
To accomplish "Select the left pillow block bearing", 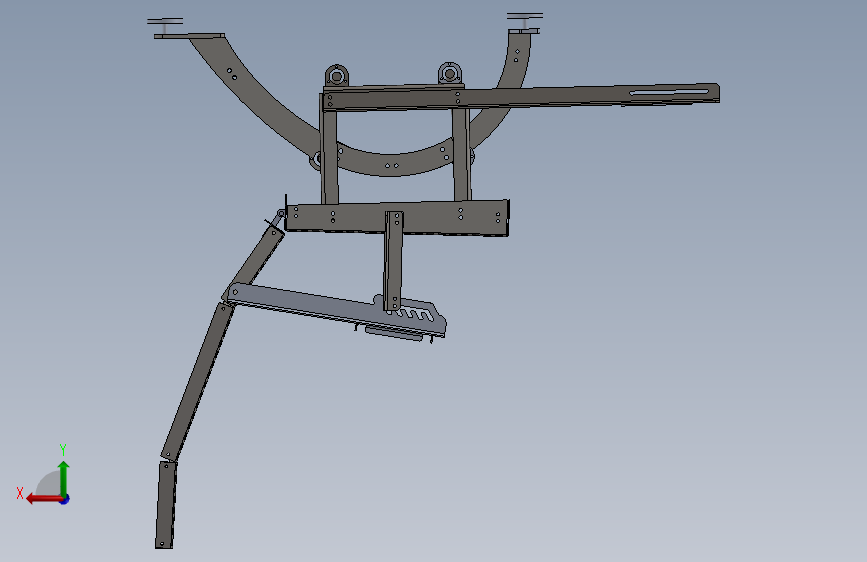I will point(336,75).
